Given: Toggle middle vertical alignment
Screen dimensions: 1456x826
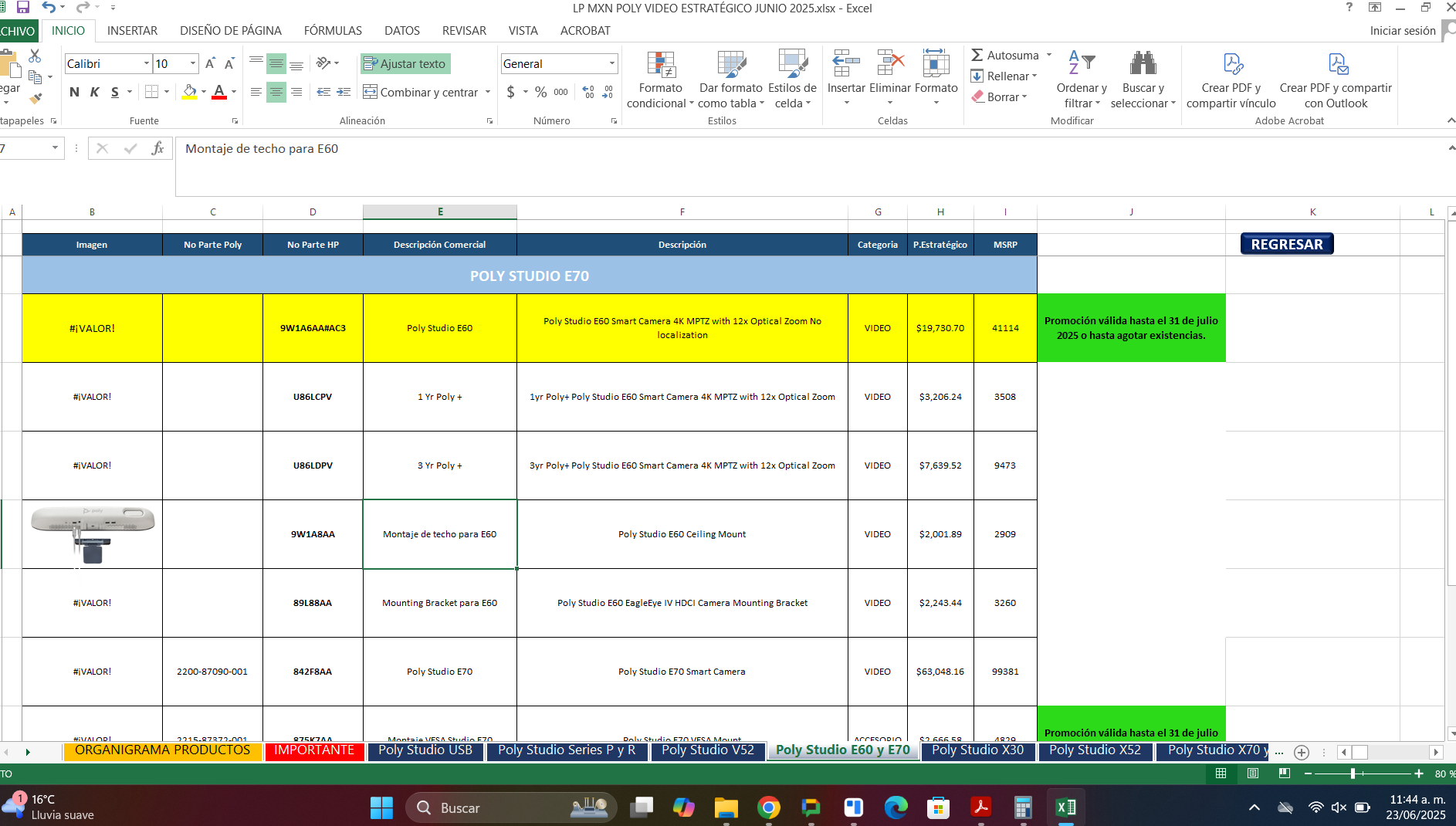Looking at the screenshot, I should coord(276,63).
